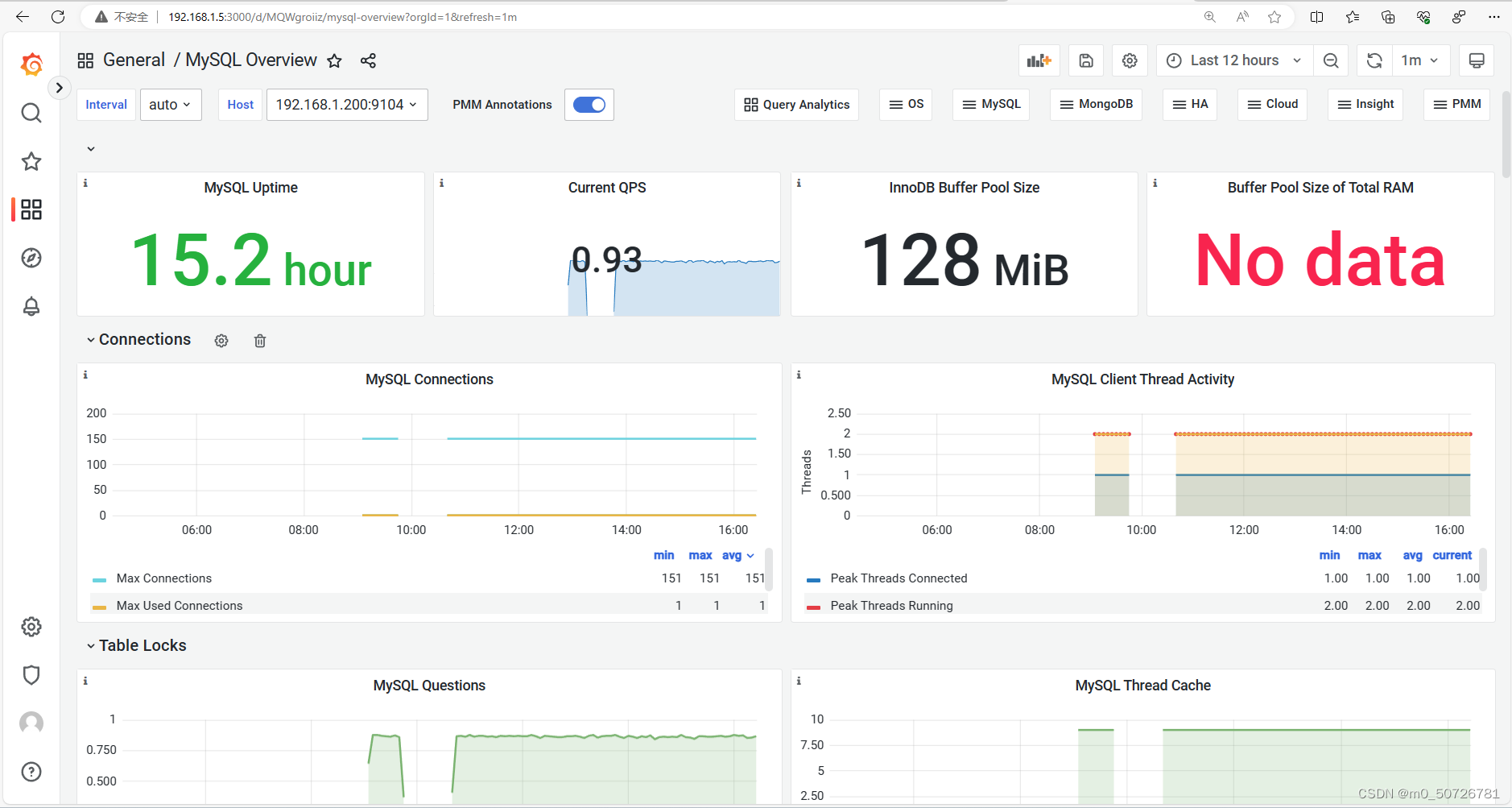Toggle Peak Threads Running series
1512x808 pixels.
[891, 606]
